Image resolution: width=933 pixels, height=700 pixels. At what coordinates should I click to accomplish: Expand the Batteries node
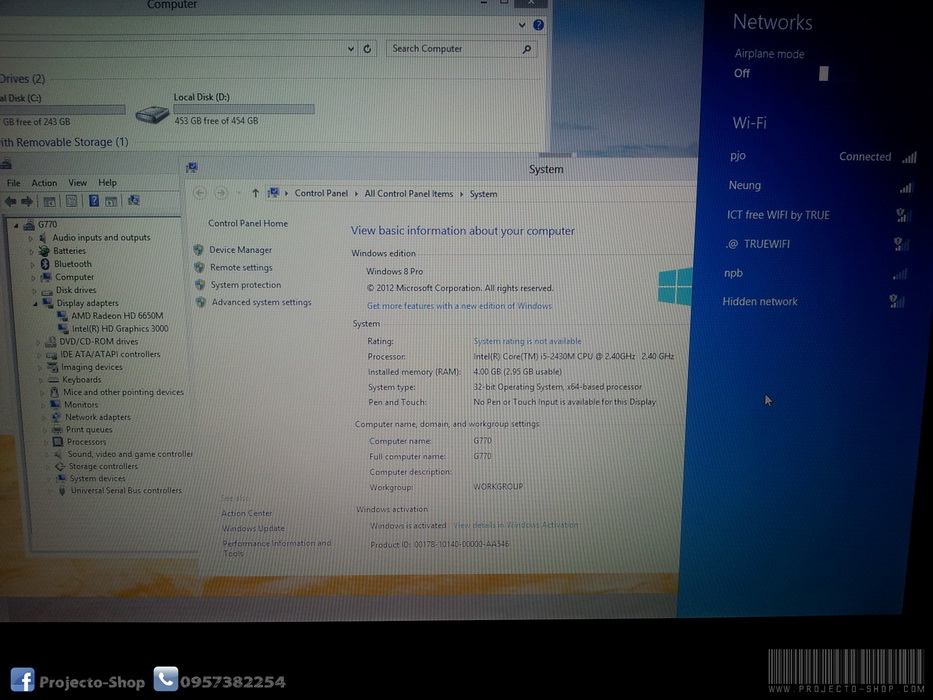(31, 251)
